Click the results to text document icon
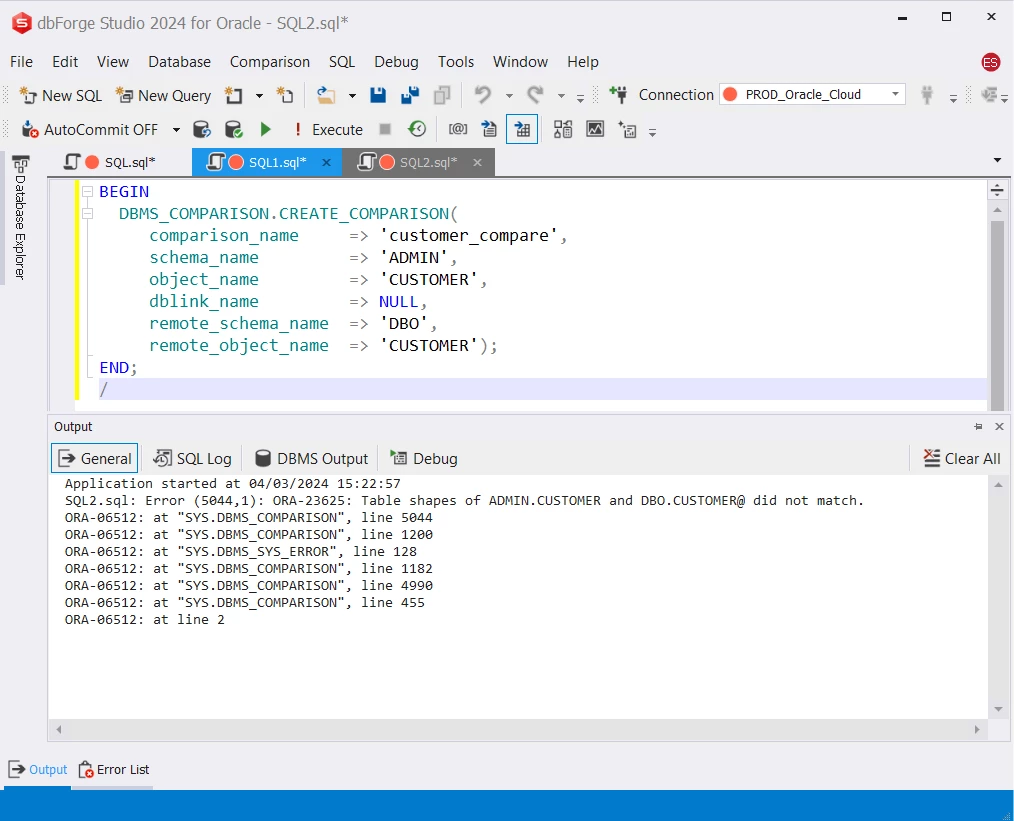Image resolution: width=1014 pixels, height=821 pixels. [x=490, y=130]
